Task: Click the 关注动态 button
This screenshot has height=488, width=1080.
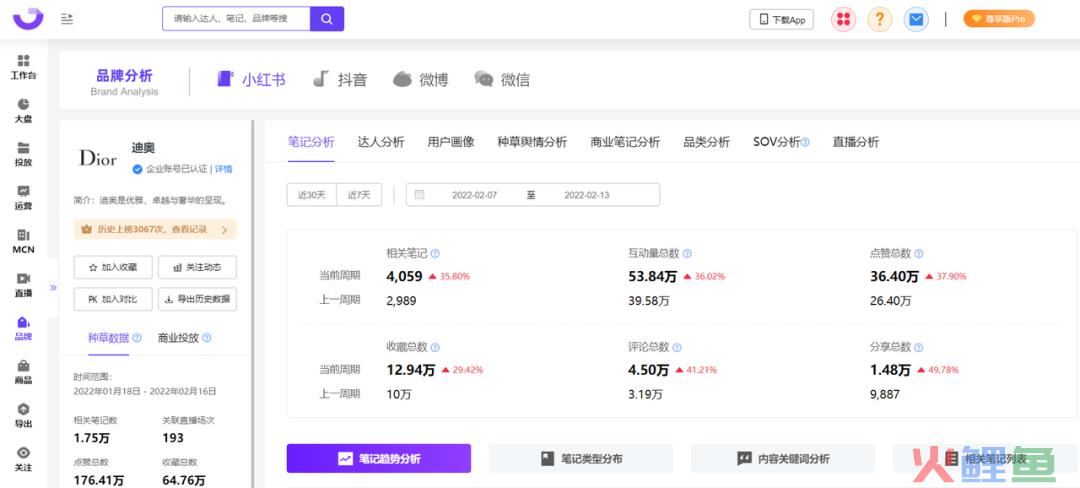Action: coord(198,267)
